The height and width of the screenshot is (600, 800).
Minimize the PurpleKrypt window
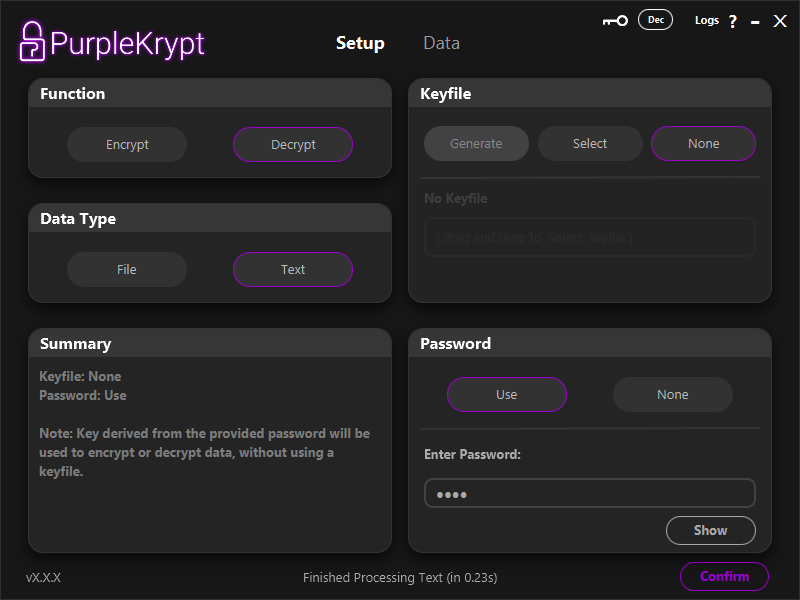coord(755,21)
